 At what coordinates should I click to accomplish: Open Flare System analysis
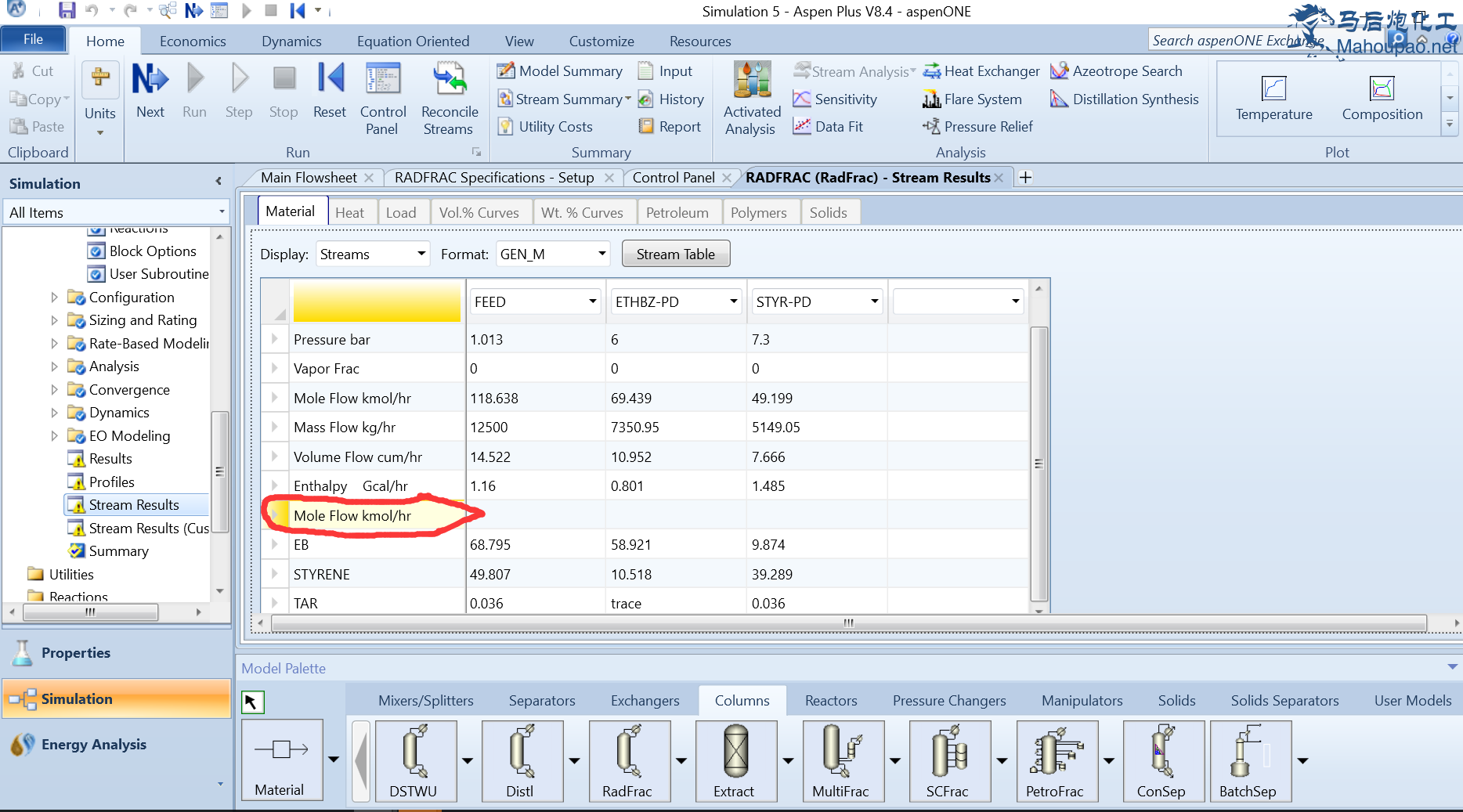(x=972, y=99)
